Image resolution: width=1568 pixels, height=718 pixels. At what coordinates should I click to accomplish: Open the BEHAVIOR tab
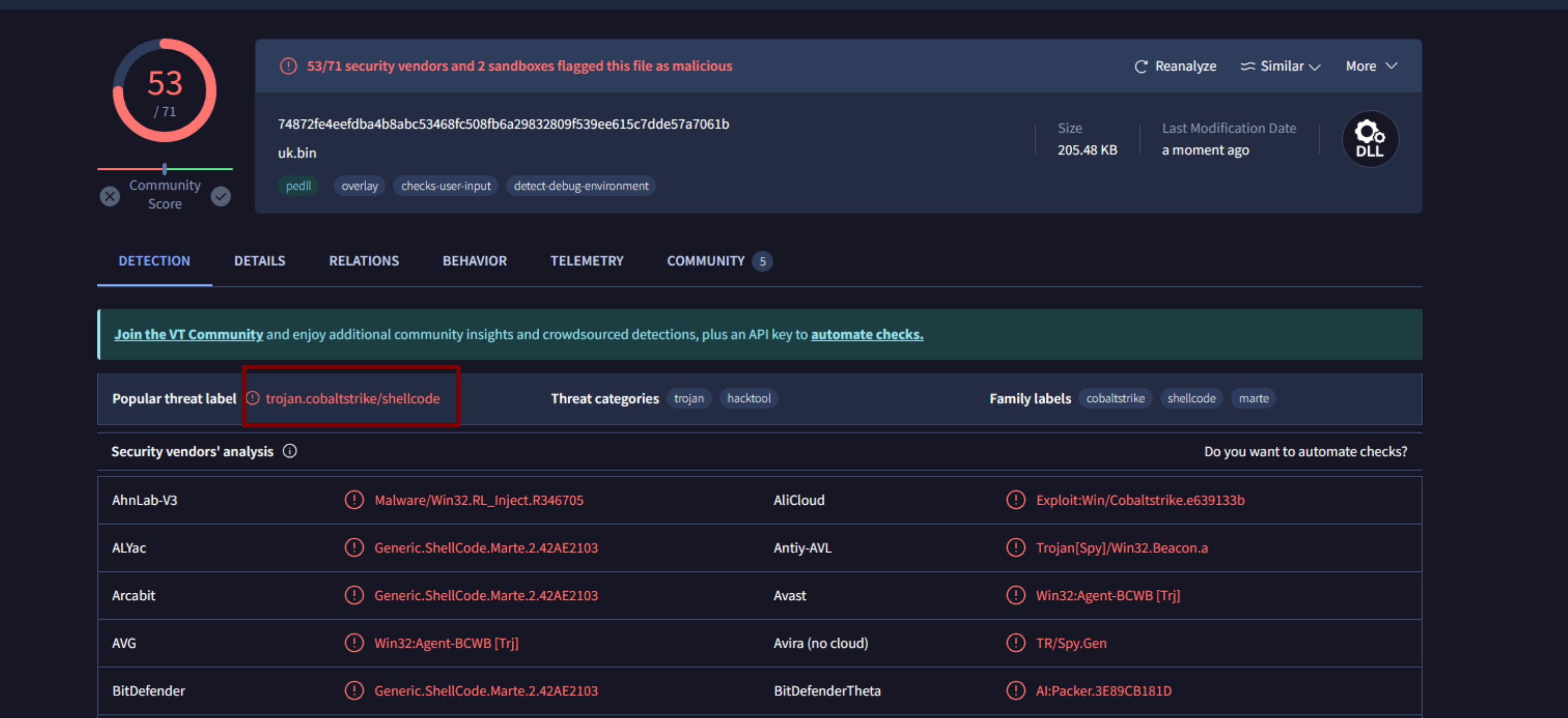click(474, 261)
